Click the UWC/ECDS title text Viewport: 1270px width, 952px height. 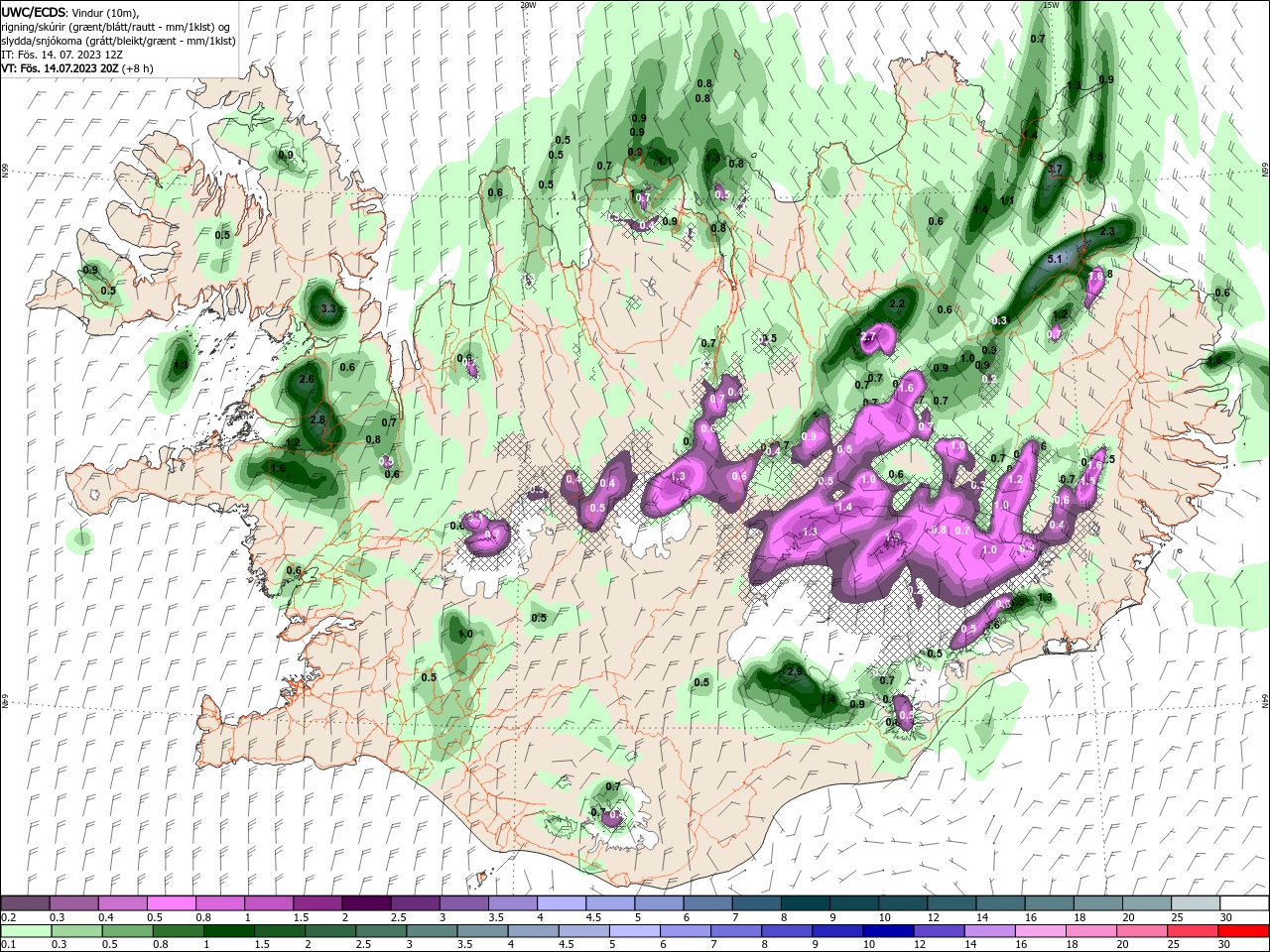(x=34, y=12)
